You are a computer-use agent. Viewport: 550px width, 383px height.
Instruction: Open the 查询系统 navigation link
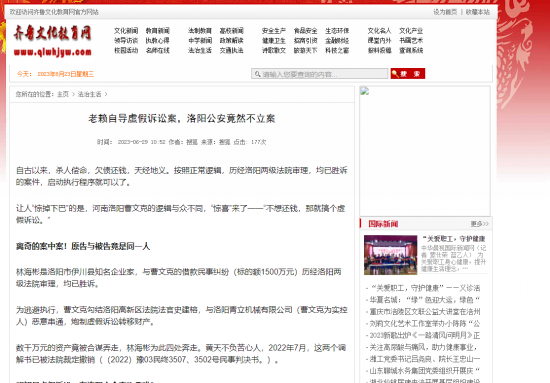tap(411, 51)
